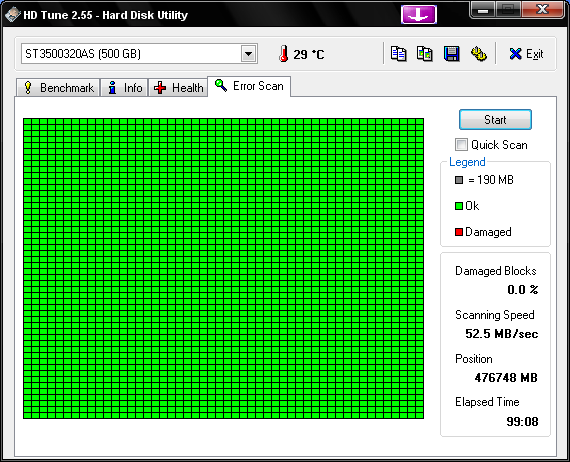Click the copy text to clipboard icon

tap(398, 54)
